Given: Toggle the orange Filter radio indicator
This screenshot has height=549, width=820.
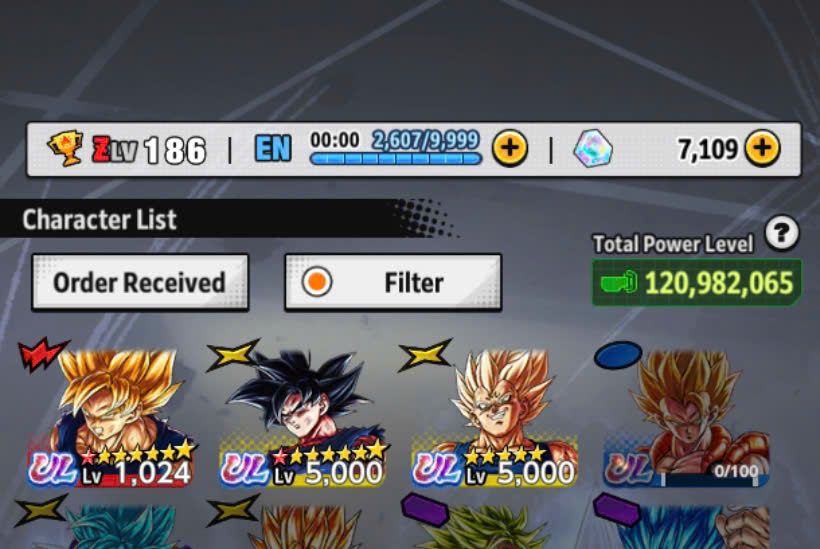Looking at the screenshot, I should [x=316, y=282].
